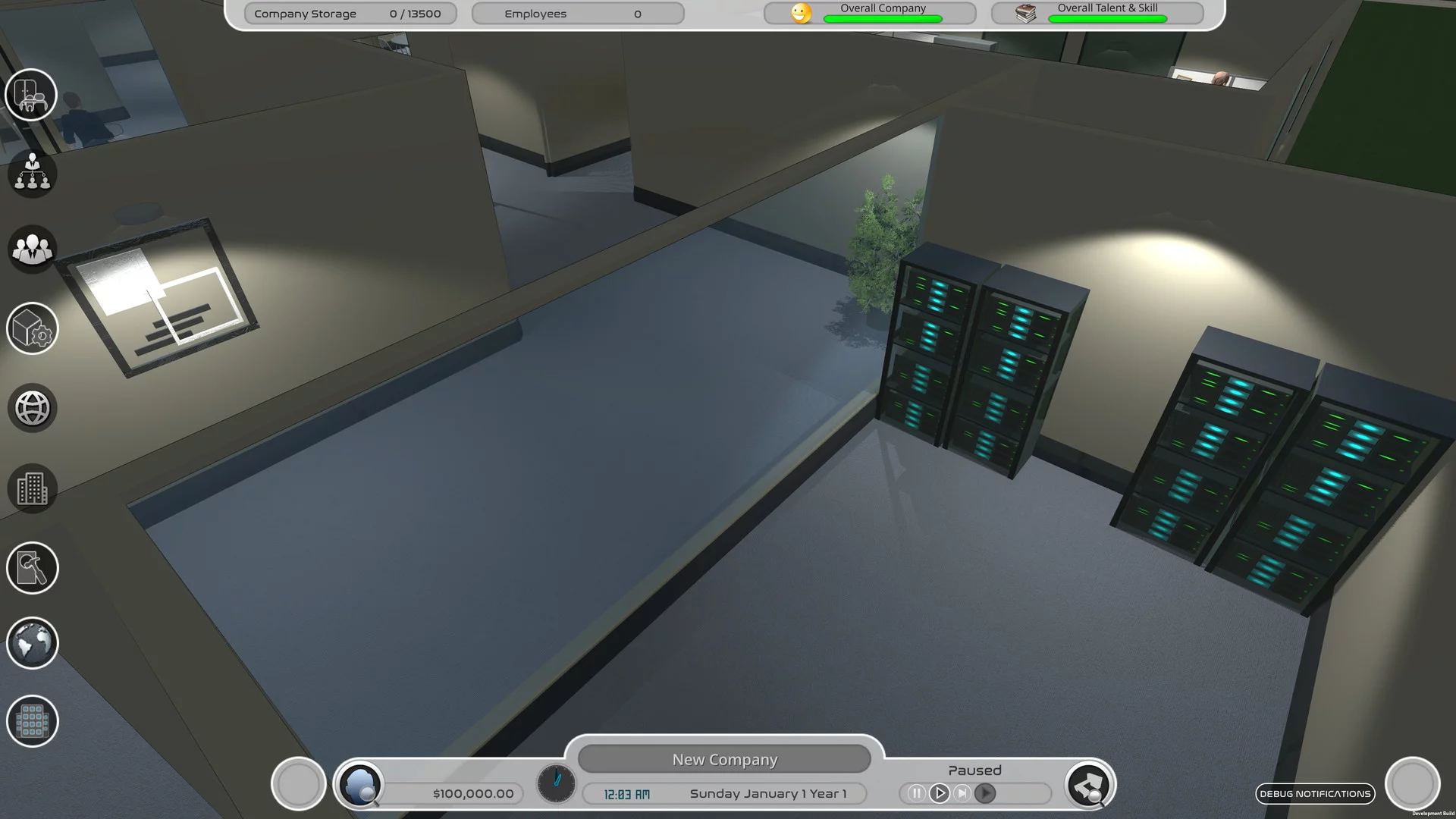Click the Sunday January 1 Year 1 date
Viewport: 1456px width, 819px height.
click(767, 794)
